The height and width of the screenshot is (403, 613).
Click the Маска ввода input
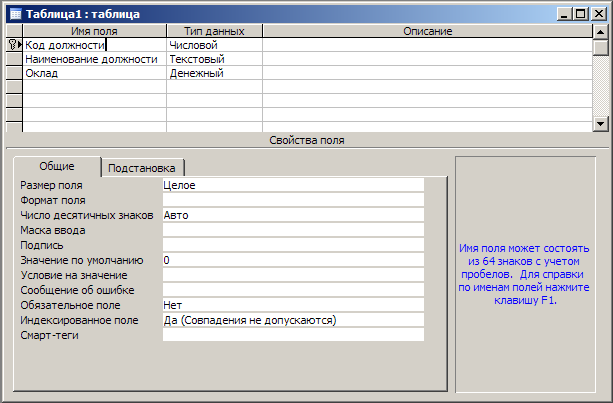pyautogui.click(x=293, y=230)
